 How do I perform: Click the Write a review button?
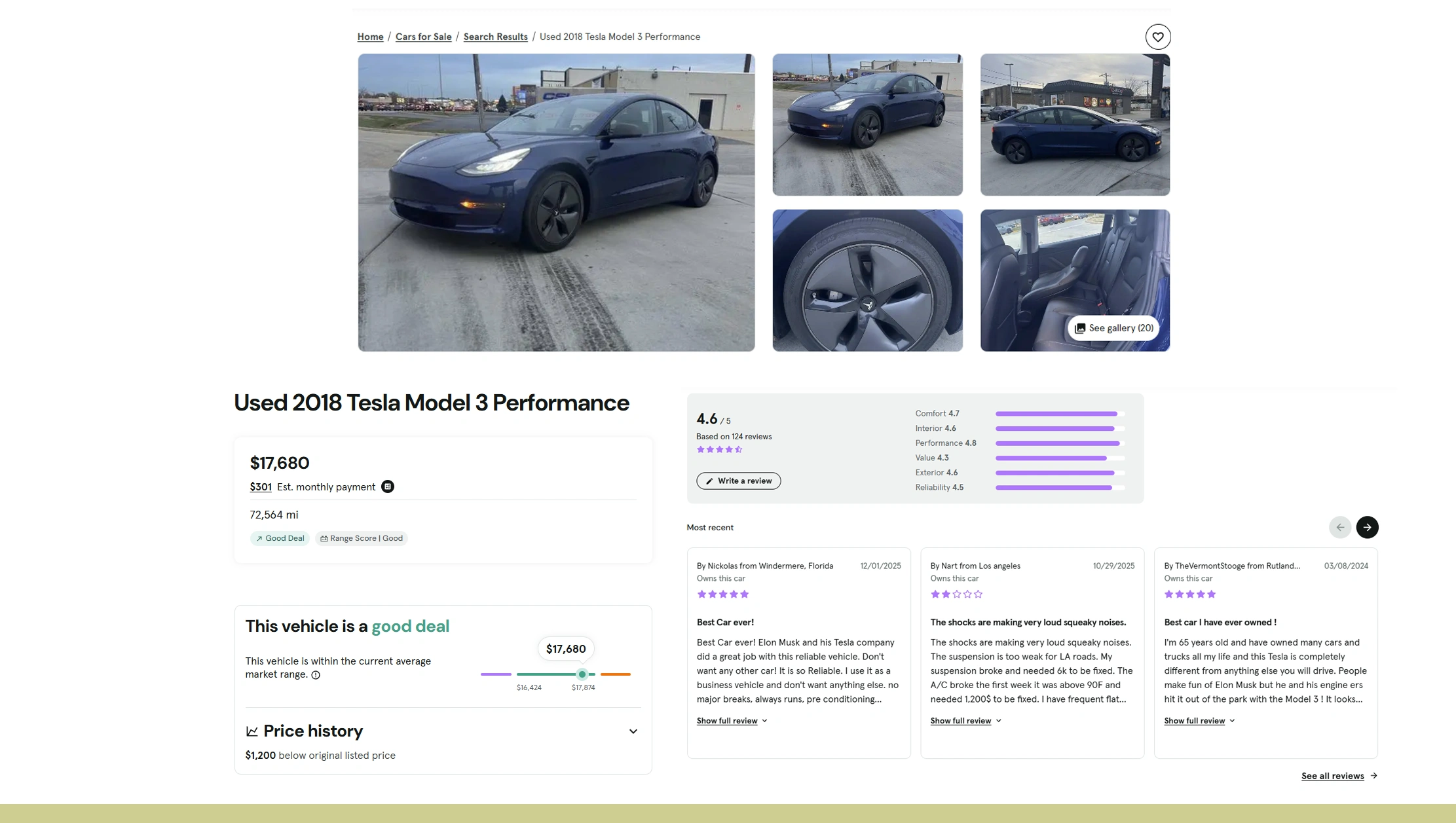[738, 481]
